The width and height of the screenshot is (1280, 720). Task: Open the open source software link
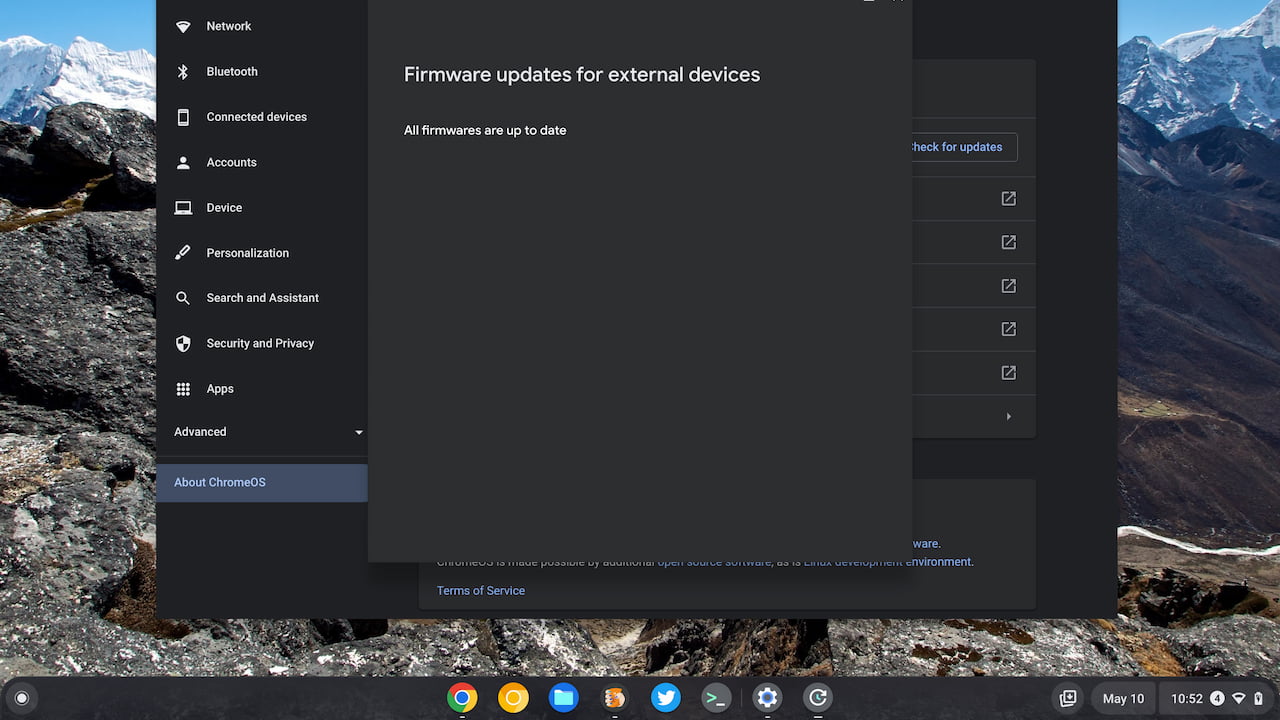point(714,562)
